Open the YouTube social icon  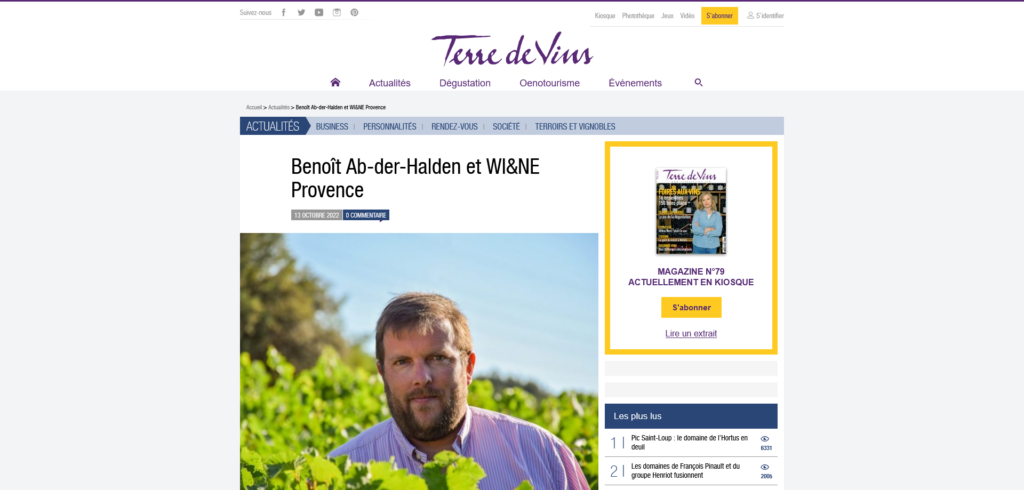tap(319, 12)
